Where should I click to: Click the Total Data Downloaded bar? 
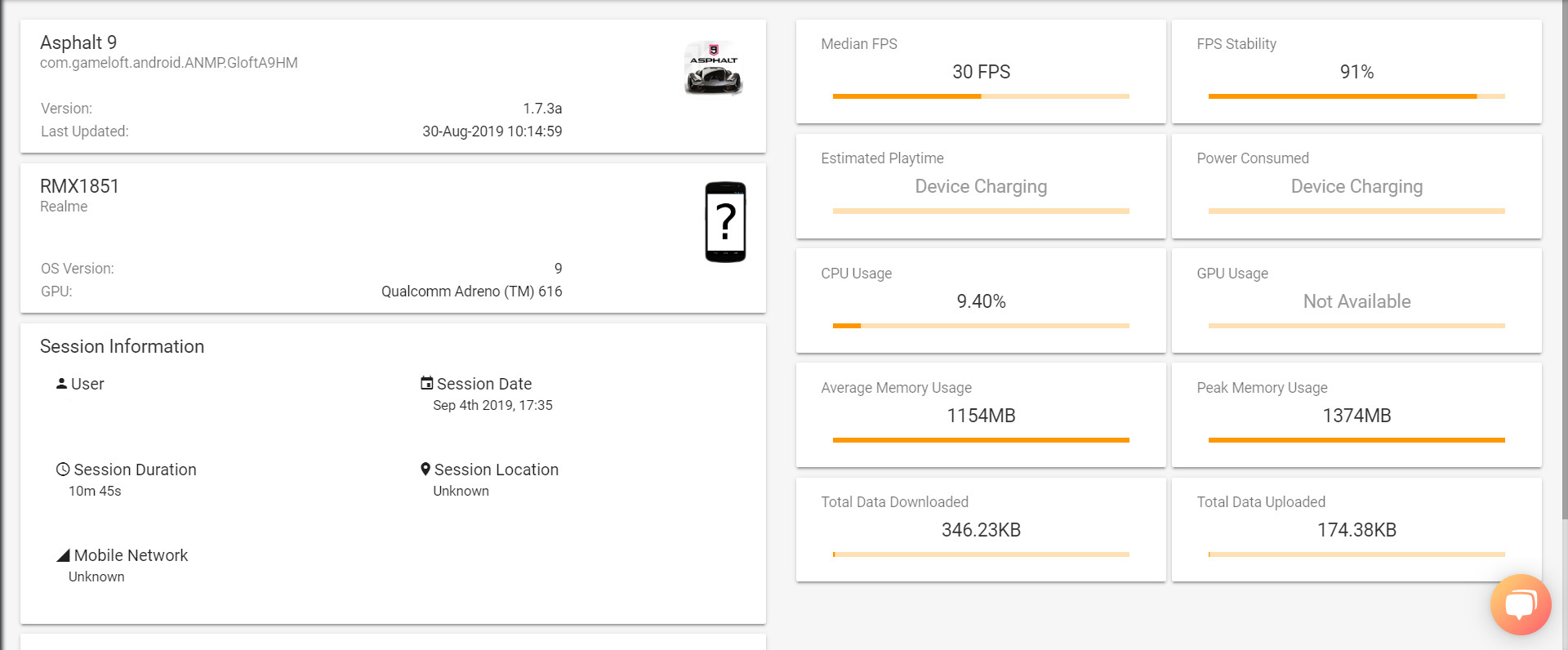click(981, 554)
